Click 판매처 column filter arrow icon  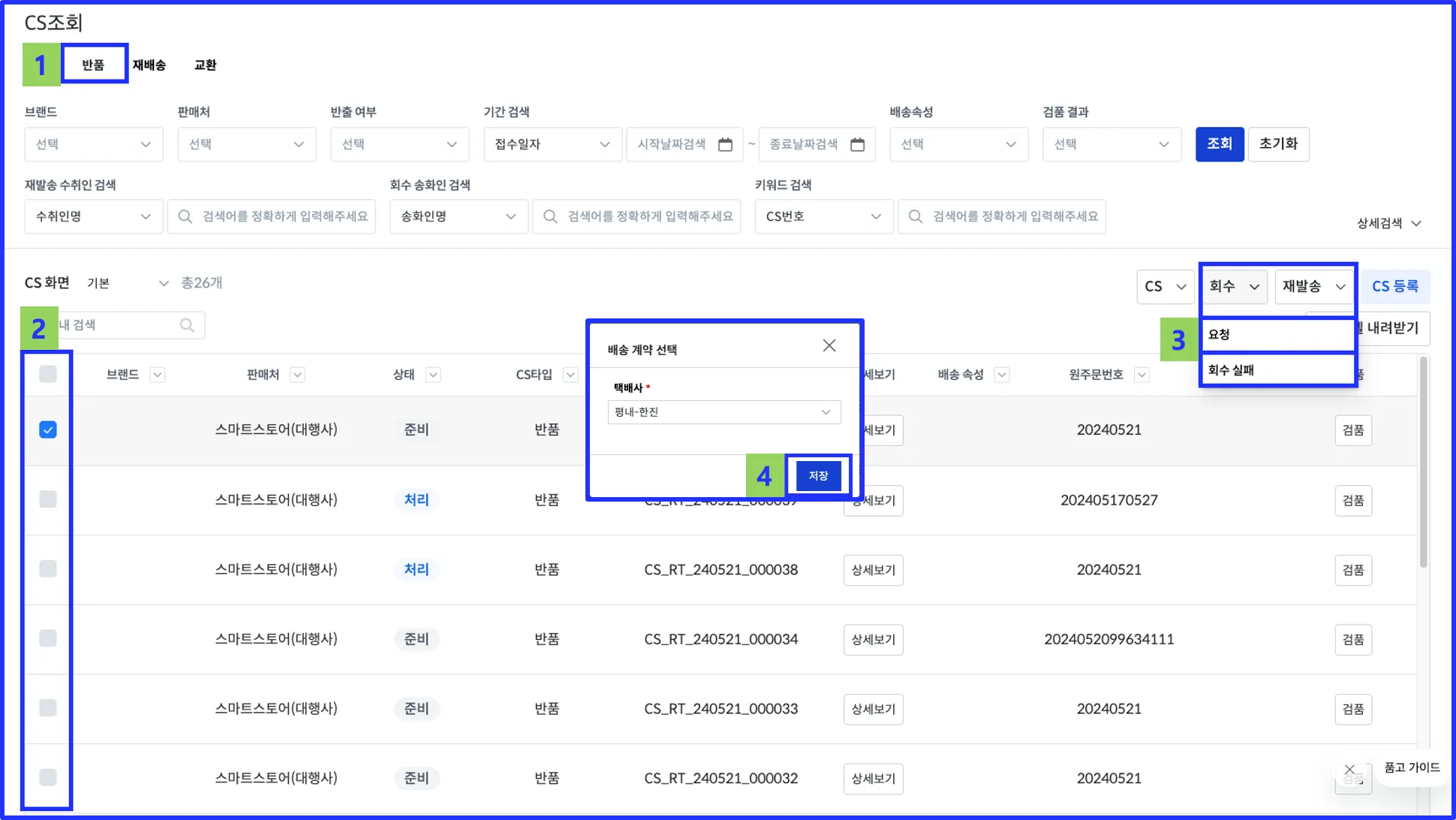(297, 375)
